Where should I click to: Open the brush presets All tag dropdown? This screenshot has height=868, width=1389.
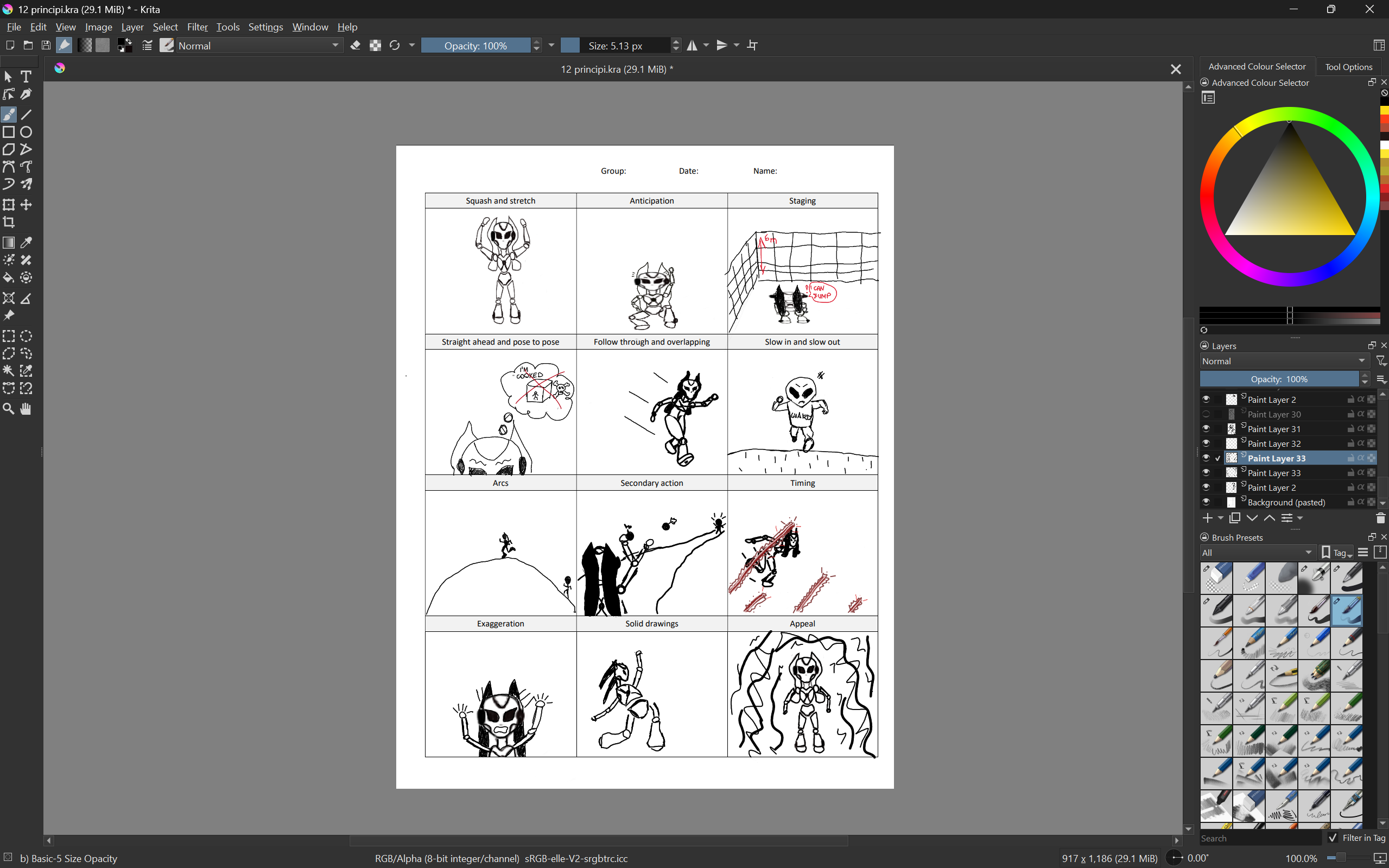[x=1257, y=553]
